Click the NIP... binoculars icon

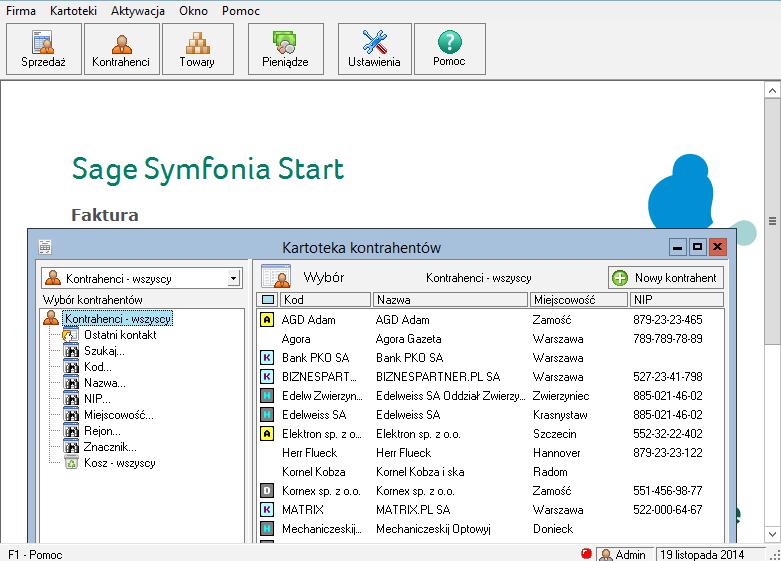71,399
